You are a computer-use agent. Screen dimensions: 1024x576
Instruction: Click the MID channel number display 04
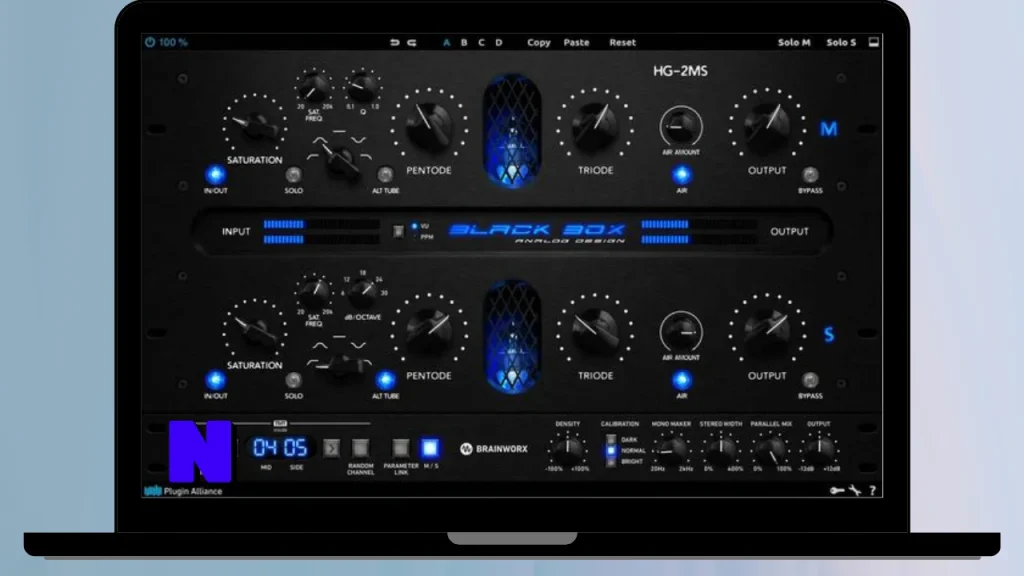tap(265, 447)
